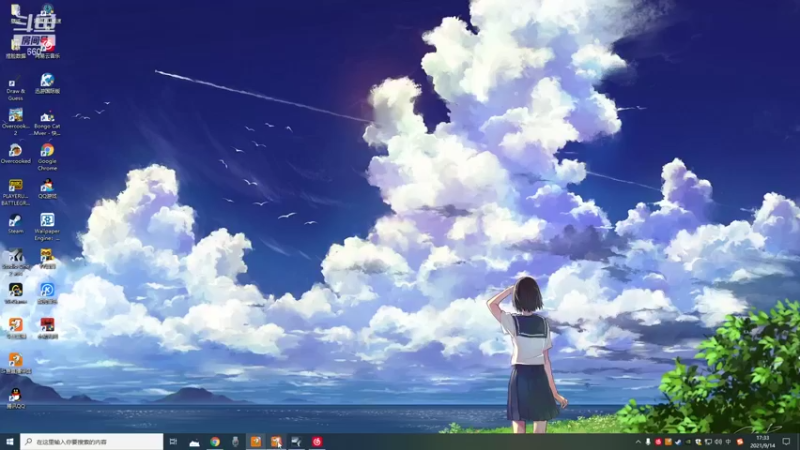Open the NetEase Cloud Music red desktop icon
Screen dimensions: 800x450
coord(47,48)
